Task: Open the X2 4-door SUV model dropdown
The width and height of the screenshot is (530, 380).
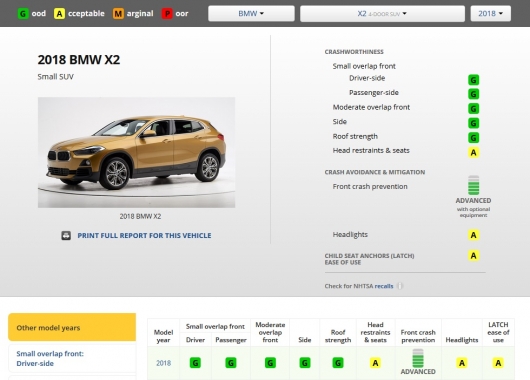Action: tap(382, 14)
